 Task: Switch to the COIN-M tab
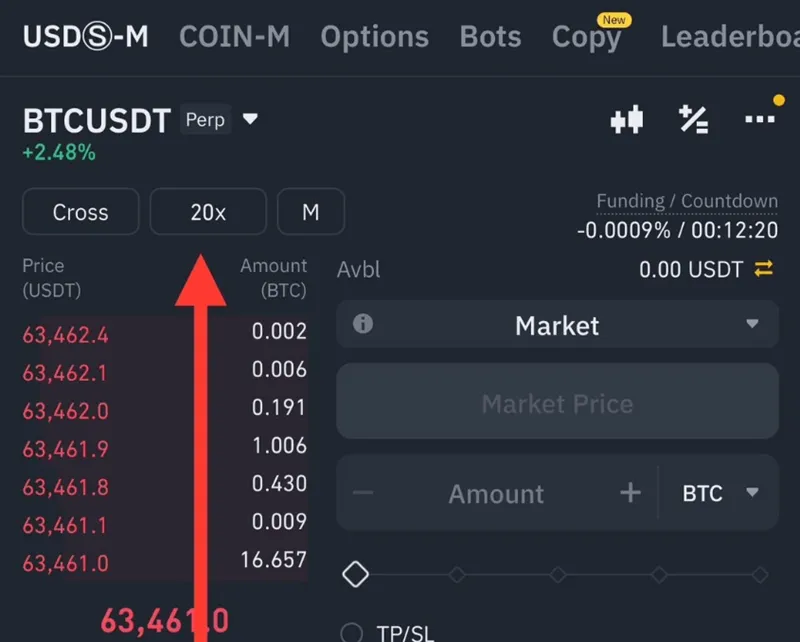[x=234, y=37]
